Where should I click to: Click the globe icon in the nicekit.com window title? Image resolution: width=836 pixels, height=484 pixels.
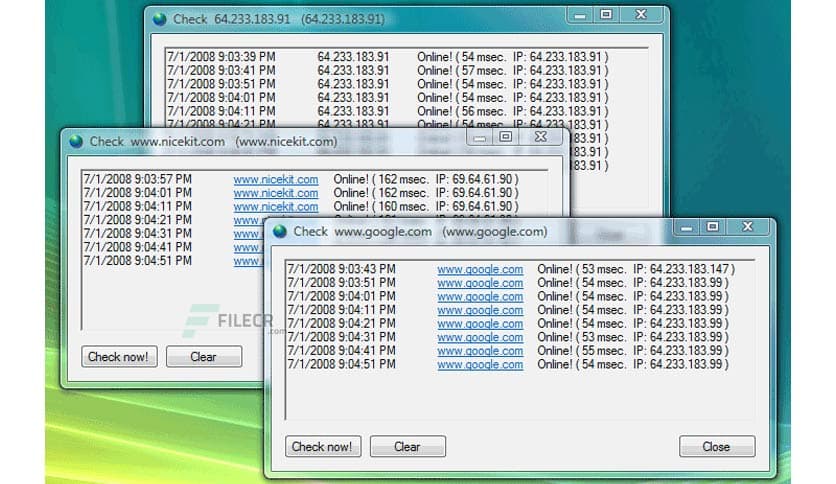[x=76, y=141]
